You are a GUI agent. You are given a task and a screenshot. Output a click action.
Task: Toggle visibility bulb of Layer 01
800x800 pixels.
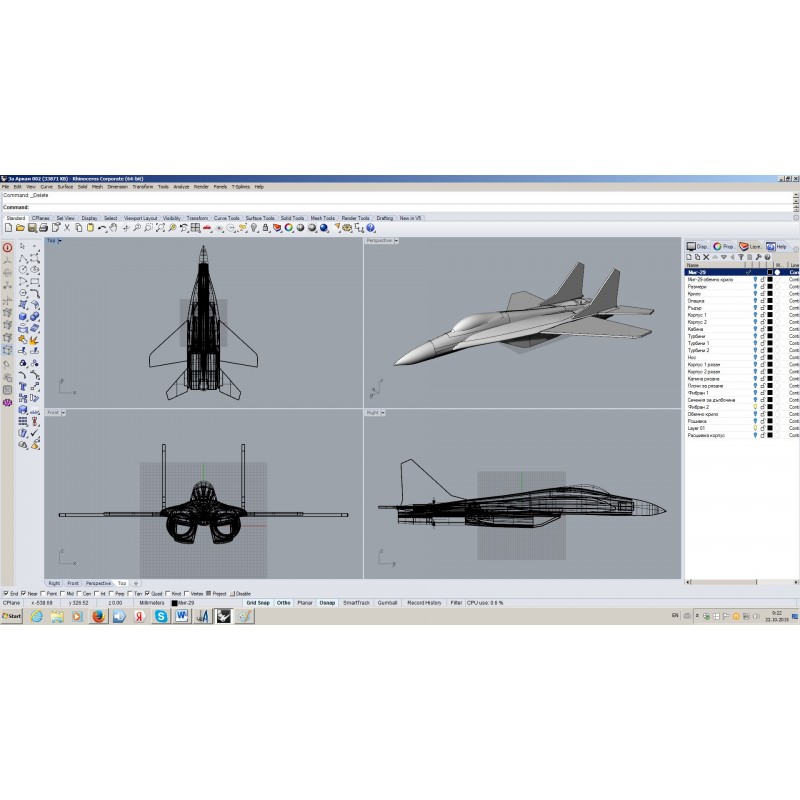click(x=755, y=428)
